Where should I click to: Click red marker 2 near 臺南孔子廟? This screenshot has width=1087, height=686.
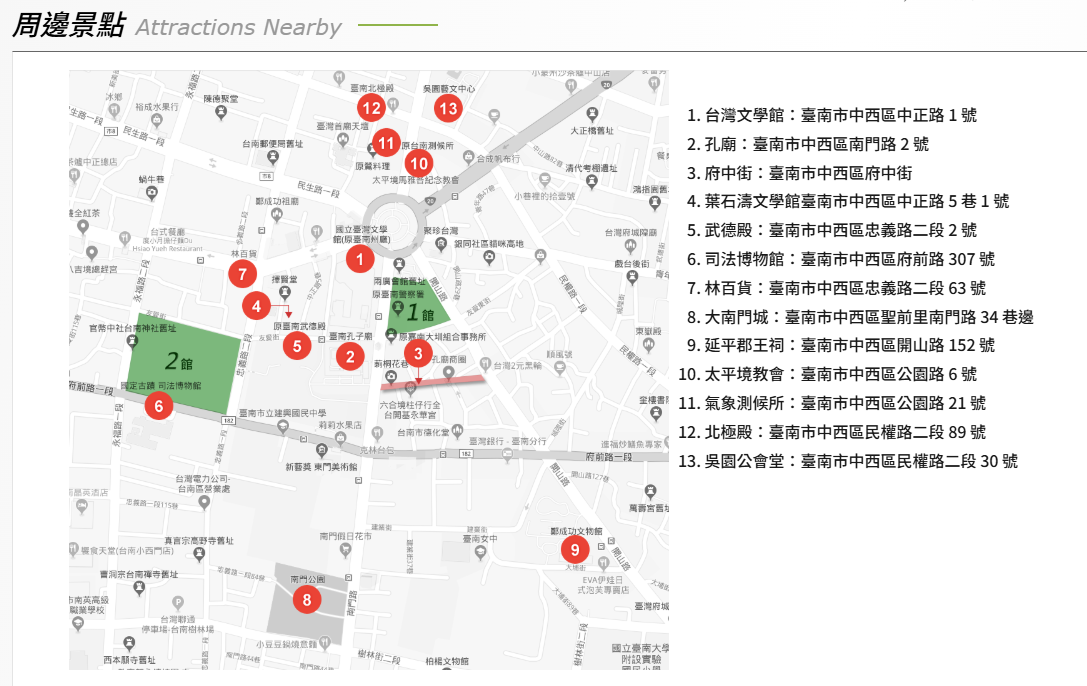click(x=349, y=355)
